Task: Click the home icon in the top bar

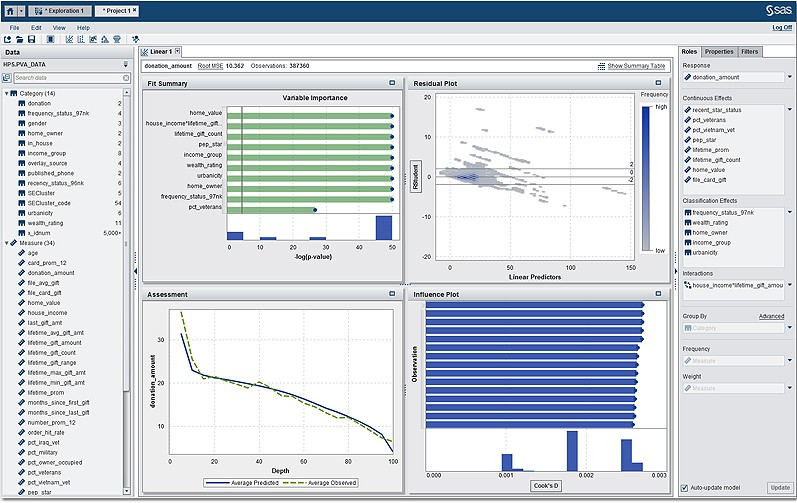Action: tap(9, 9)
